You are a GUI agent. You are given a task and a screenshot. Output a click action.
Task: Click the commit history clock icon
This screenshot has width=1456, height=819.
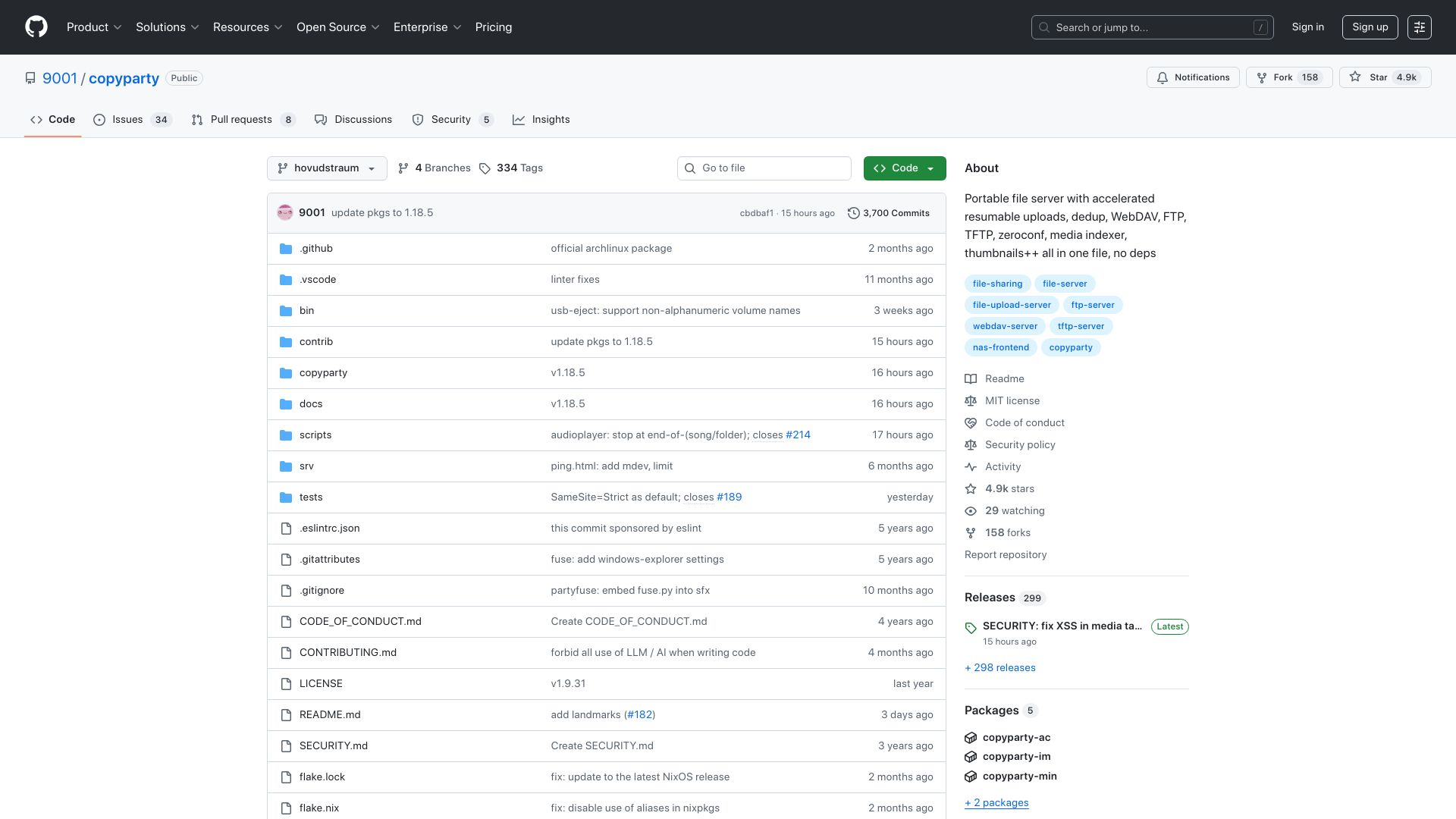853,213
